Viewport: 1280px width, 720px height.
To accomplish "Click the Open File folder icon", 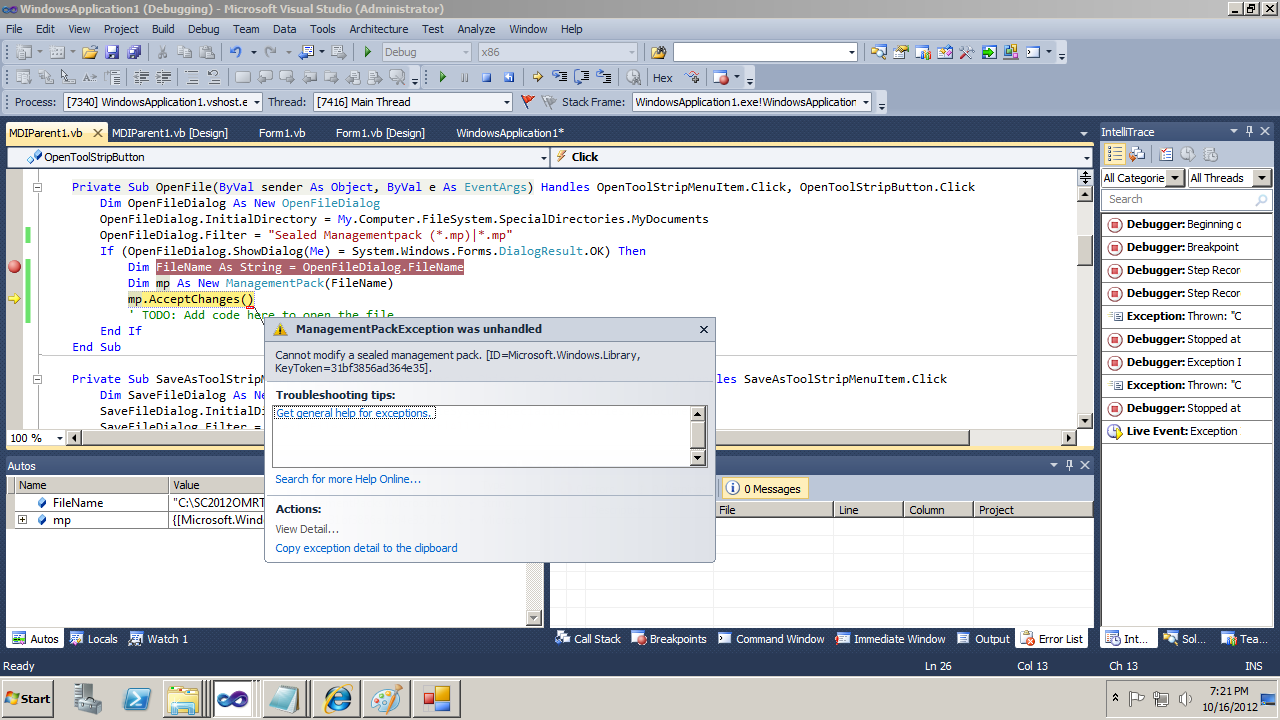I will click(x=90, y=52).
